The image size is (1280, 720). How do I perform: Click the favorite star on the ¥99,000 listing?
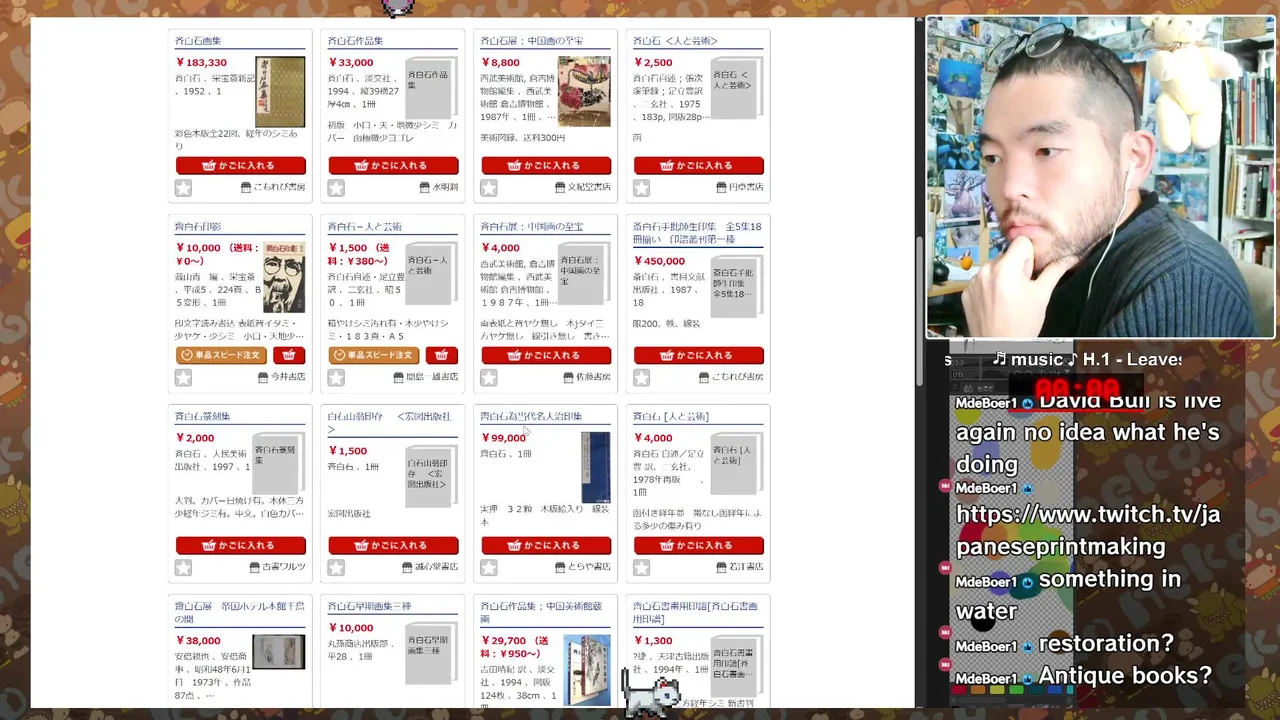(489, 568)
